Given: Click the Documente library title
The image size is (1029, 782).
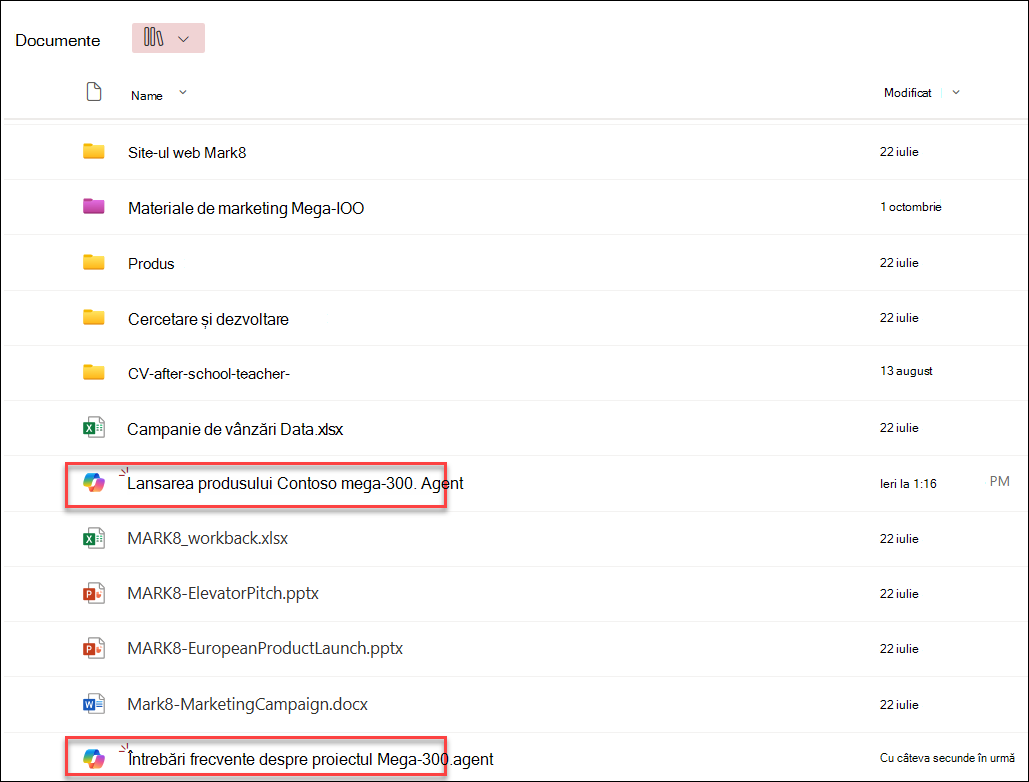Looking at the screenshot, I should tap(58, 41).
